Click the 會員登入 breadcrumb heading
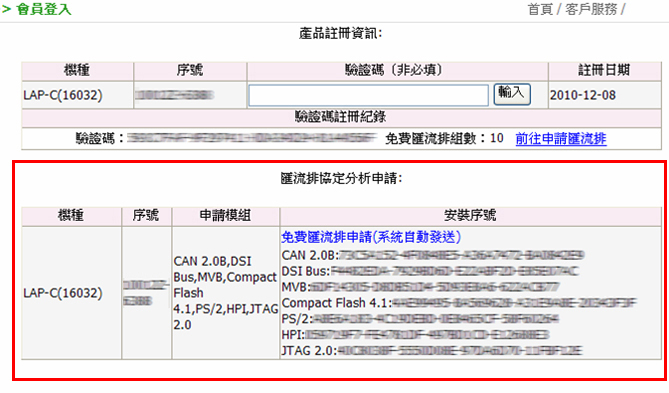 (x=44, y=9)
